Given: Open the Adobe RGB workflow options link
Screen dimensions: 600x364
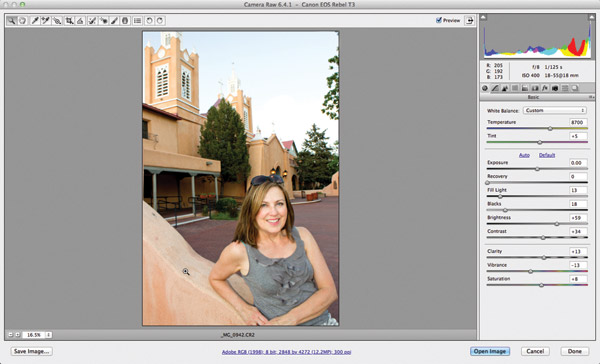Looking at the screenshot, I should pos(286,352).
